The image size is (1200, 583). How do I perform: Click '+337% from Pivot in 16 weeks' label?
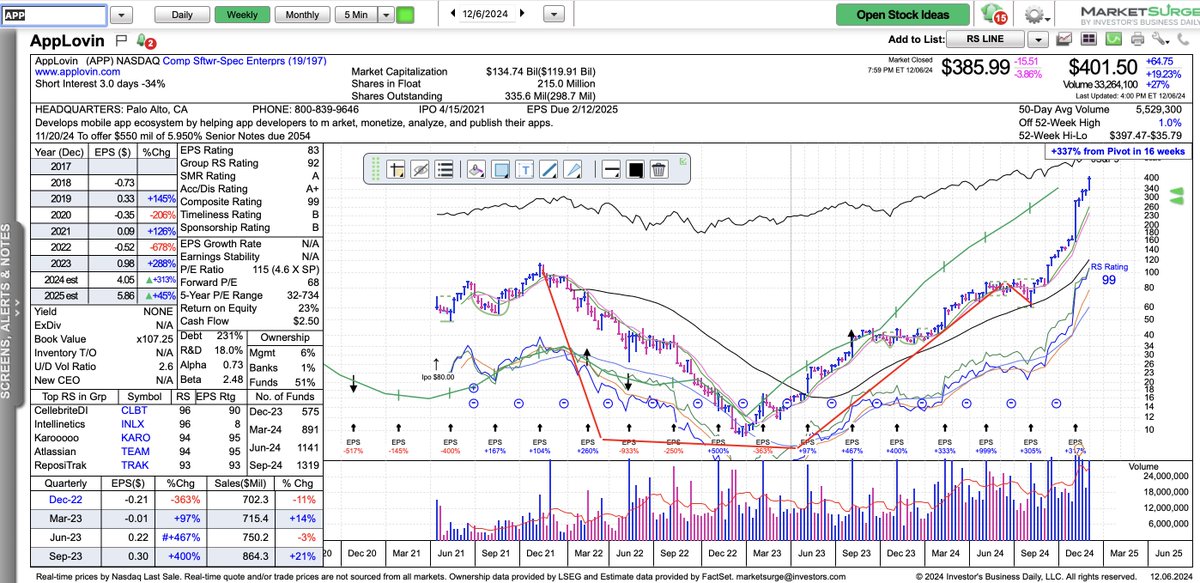(x=1117, y=151)
